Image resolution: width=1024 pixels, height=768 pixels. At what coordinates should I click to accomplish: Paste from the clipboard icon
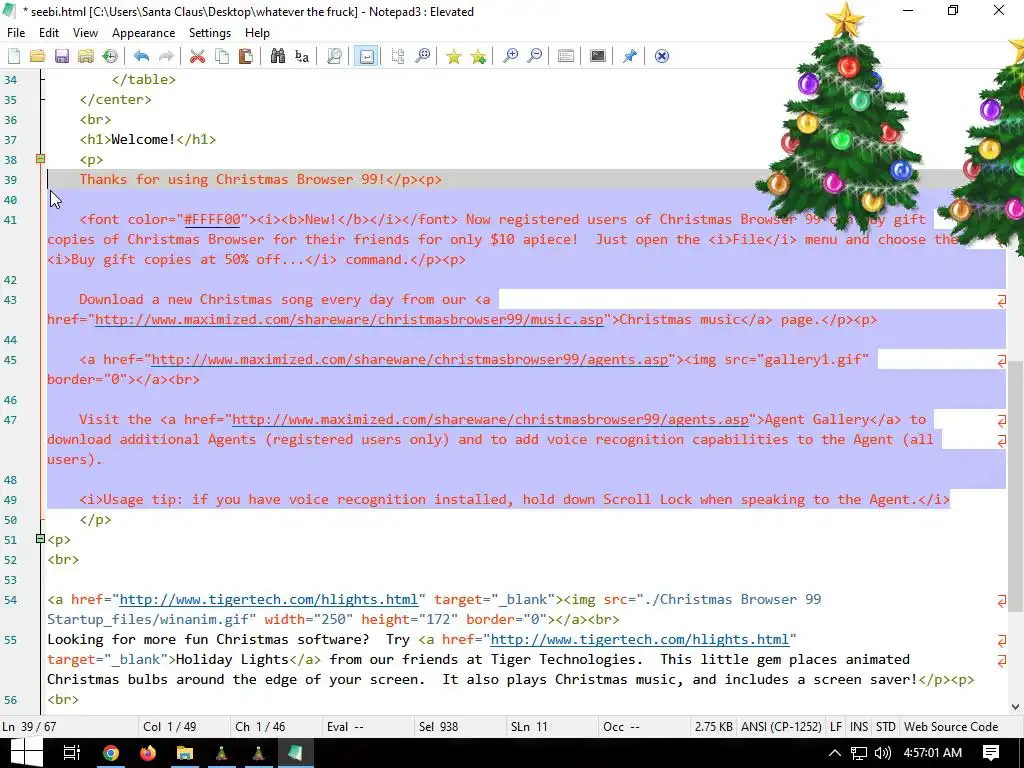click(246, 56)
